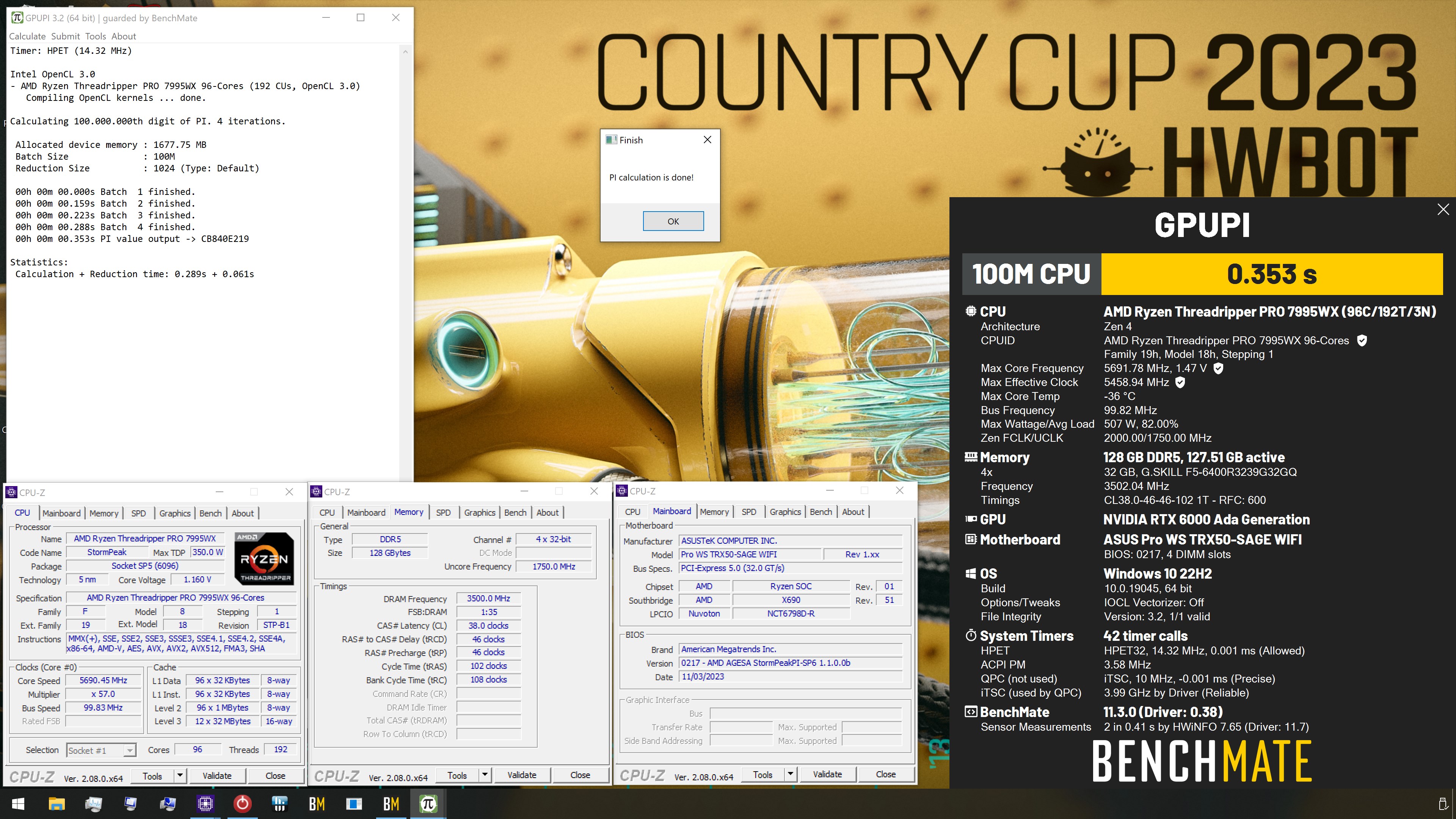1456x819 pixels.
Task: Select SPD tab in middle CPU-Z window
Action: click(443, 513)
